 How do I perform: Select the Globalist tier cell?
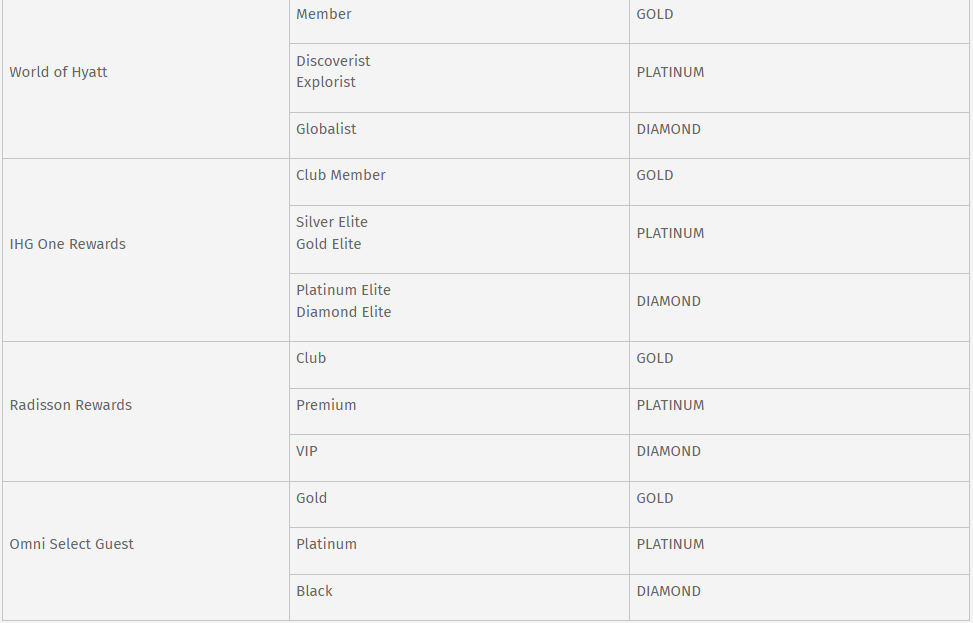click(326, 129)
